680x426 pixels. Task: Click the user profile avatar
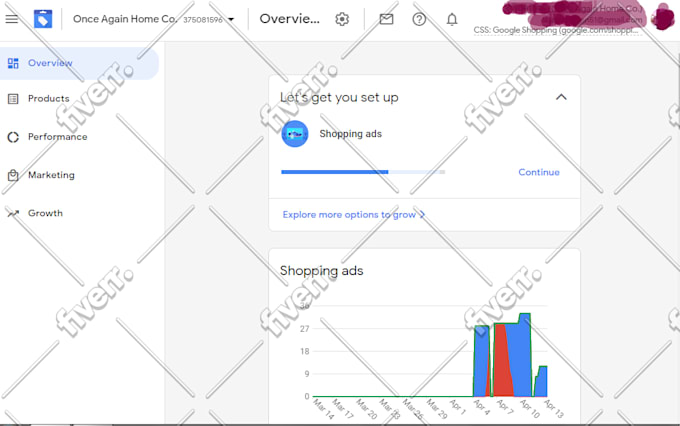tap(663, 17)
